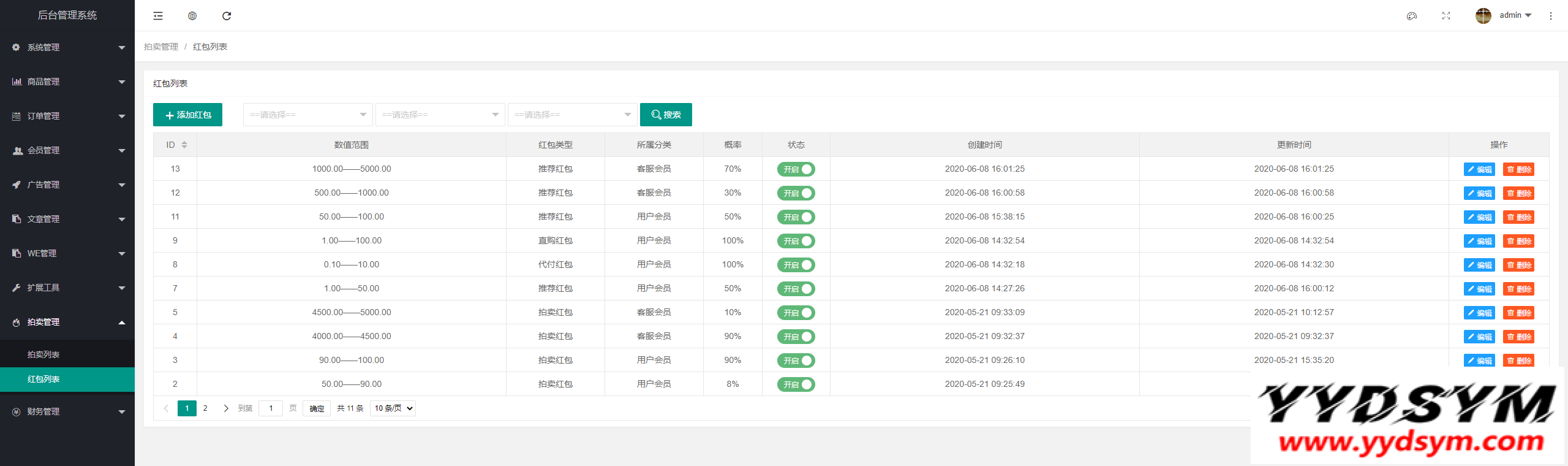Open the 10 条/页 page size dropdown
1568x466 pixels.
pyautogui.click(x=393, y=408)
